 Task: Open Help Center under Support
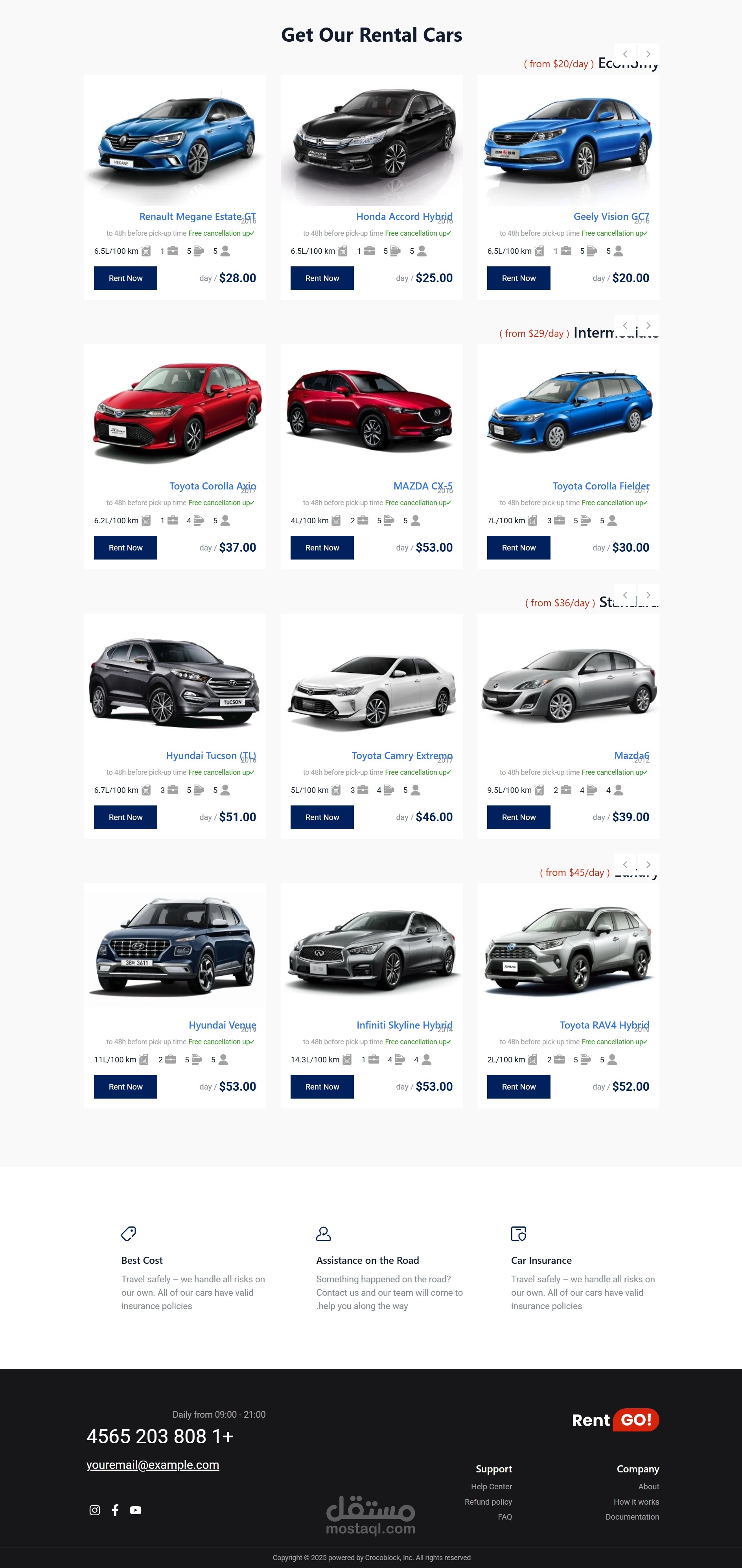point(492,1487)
